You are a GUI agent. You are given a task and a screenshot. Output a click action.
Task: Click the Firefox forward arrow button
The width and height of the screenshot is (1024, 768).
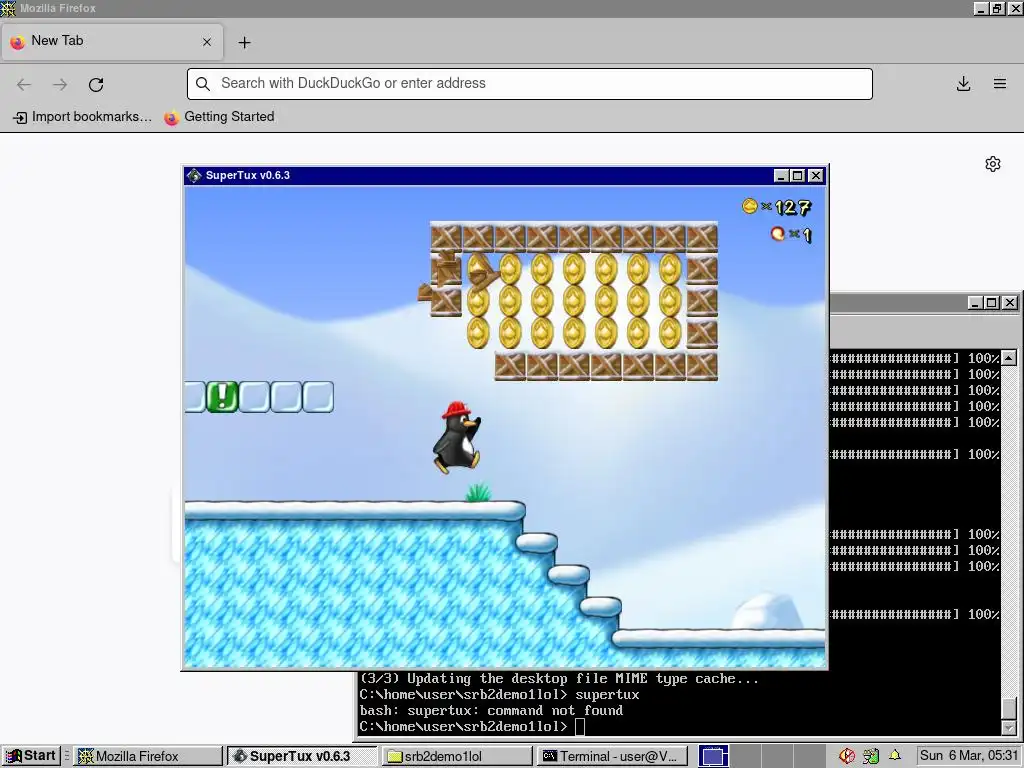(60, 84)
